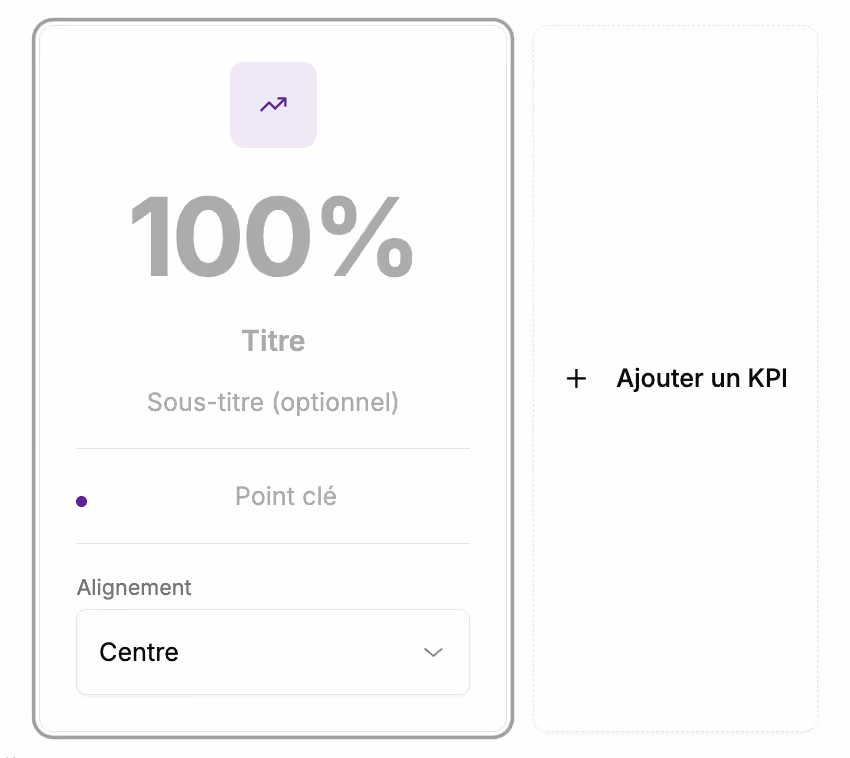
Task: Click the dashed empty KPI placeholder area
Action: coord(676,550)
